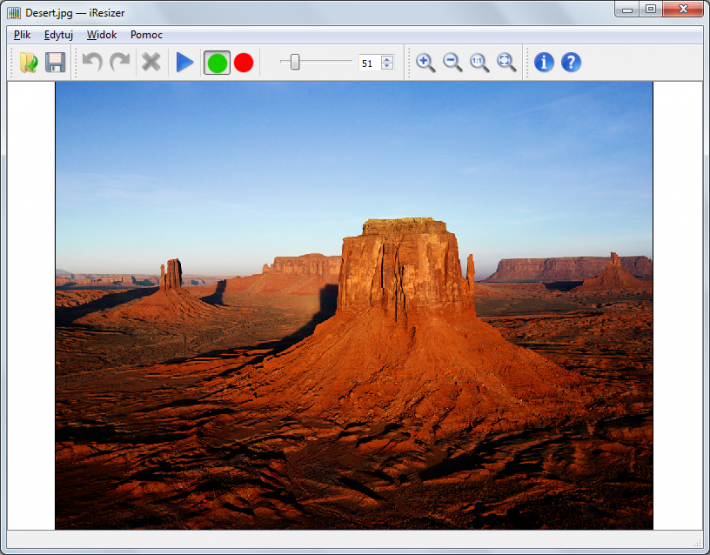Open the Widok menu
710x555 pixels.
(x=102, y=35)
